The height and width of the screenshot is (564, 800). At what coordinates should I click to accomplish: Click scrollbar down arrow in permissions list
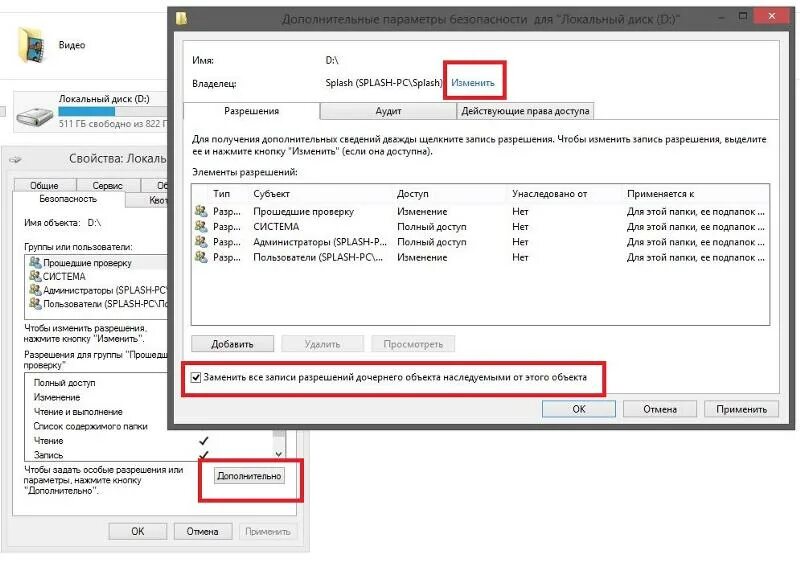pos(279,453)
